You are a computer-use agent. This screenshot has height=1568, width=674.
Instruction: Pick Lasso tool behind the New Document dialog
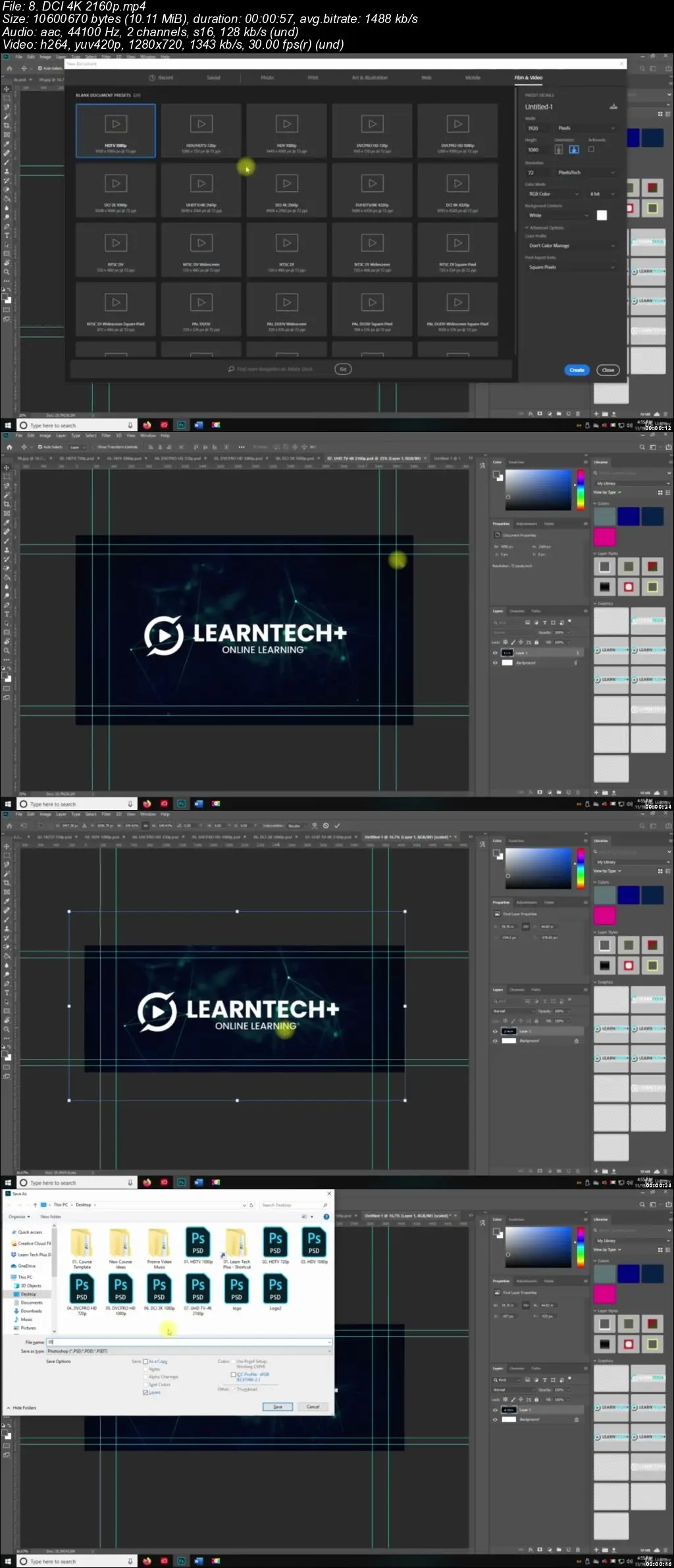click(7, 107)
